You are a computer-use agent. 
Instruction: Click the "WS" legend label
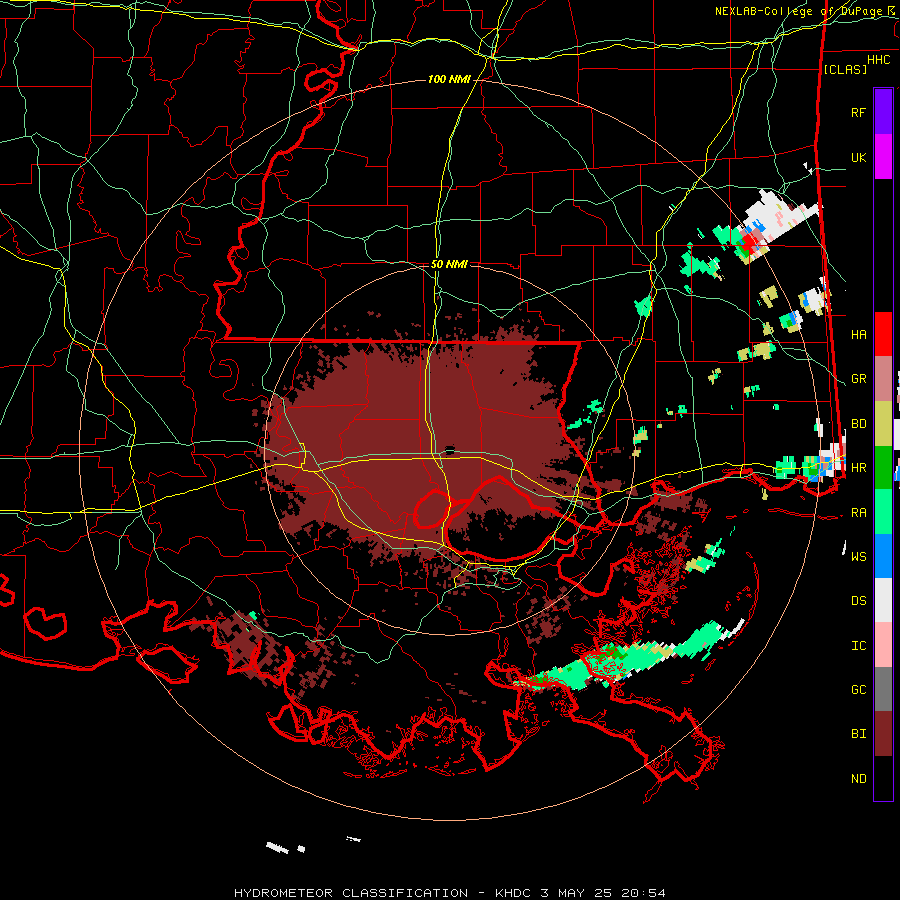point(858,557)
